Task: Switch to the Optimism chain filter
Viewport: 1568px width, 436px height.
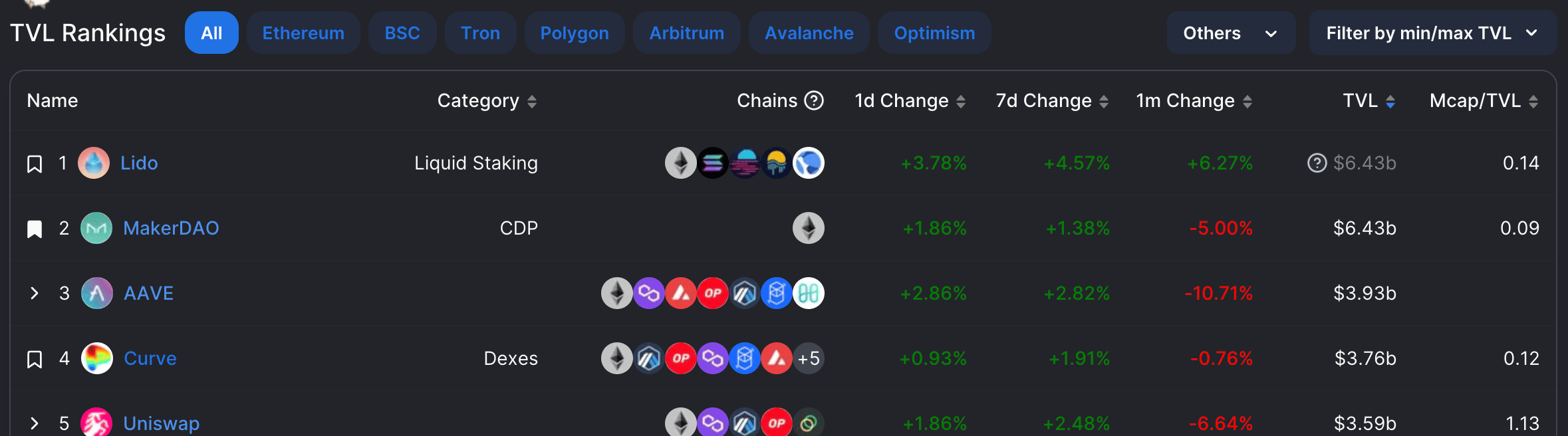Action: click(x=934, y=33)
